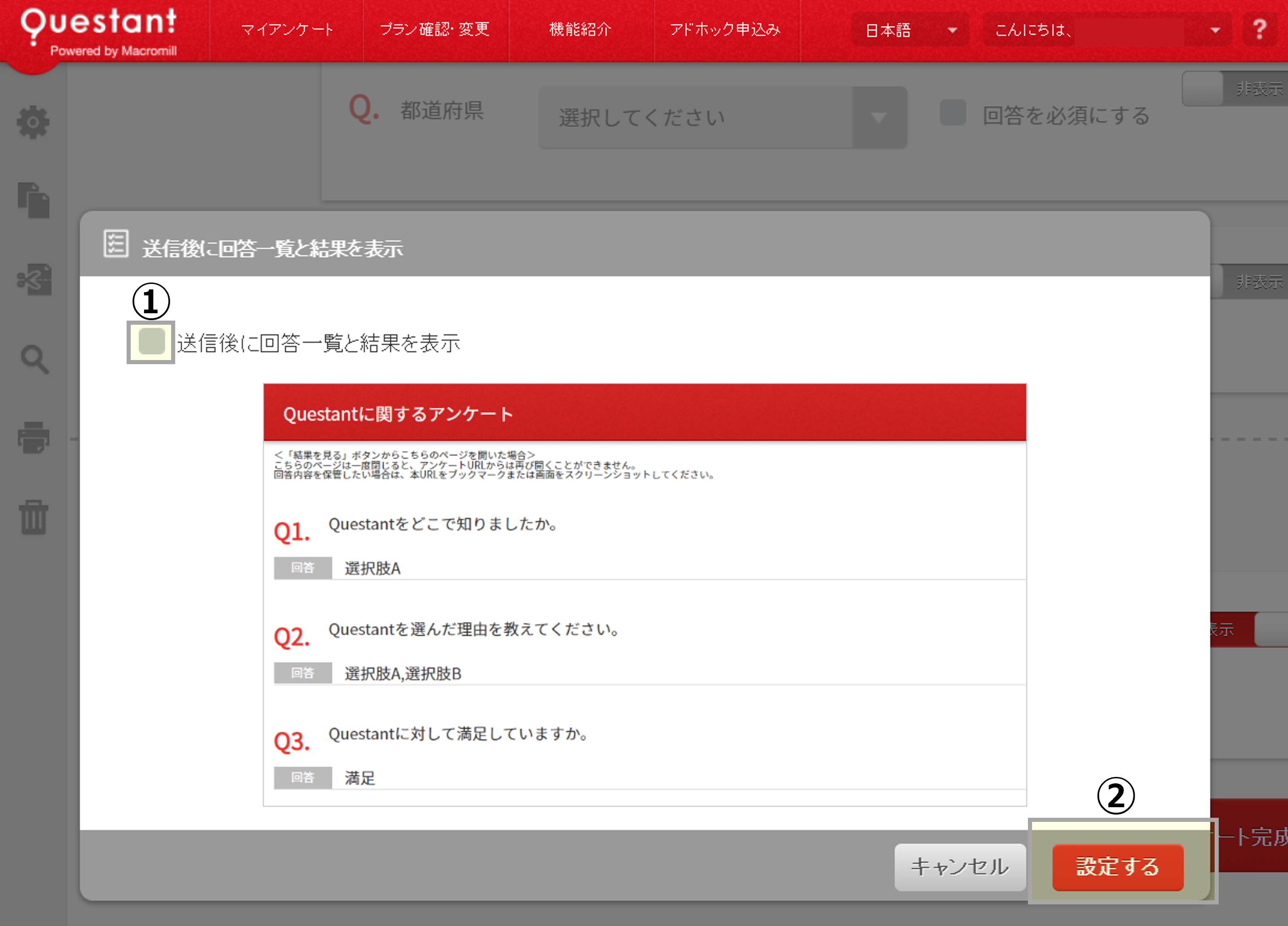Click the branching logic icon in sidebar
The width and height of the screenshot is (1288, 926).
pos(34,279)
